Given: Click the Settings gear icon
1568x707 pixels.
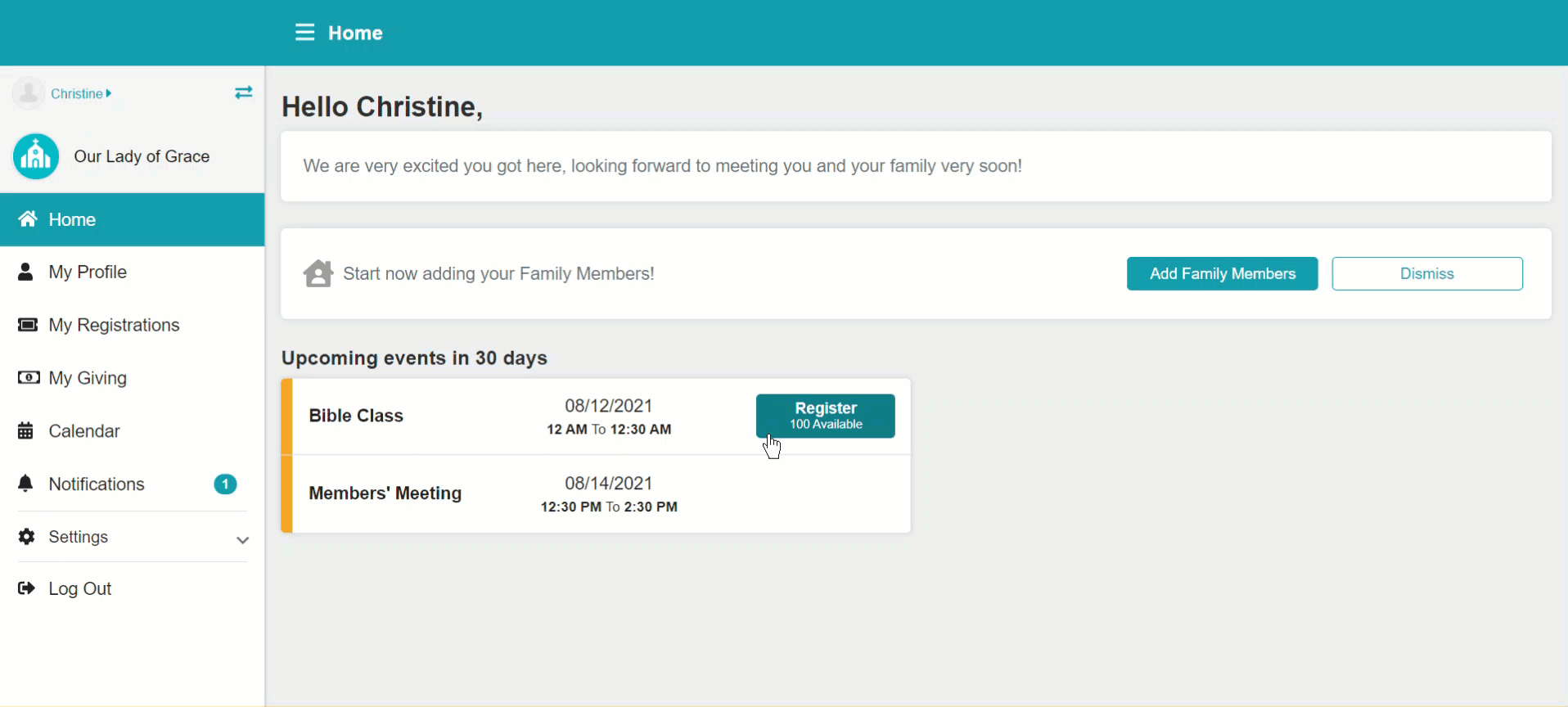Looking at the screenshot, I should point(26,537).
